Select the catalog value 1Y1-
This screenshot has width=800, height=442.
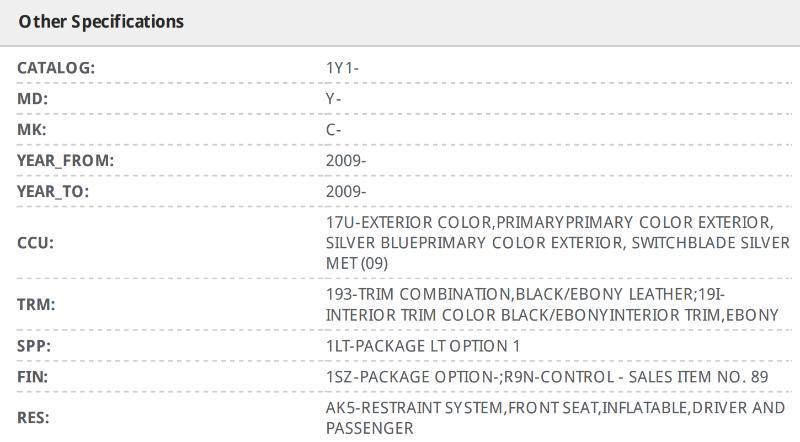click(343, 68)
